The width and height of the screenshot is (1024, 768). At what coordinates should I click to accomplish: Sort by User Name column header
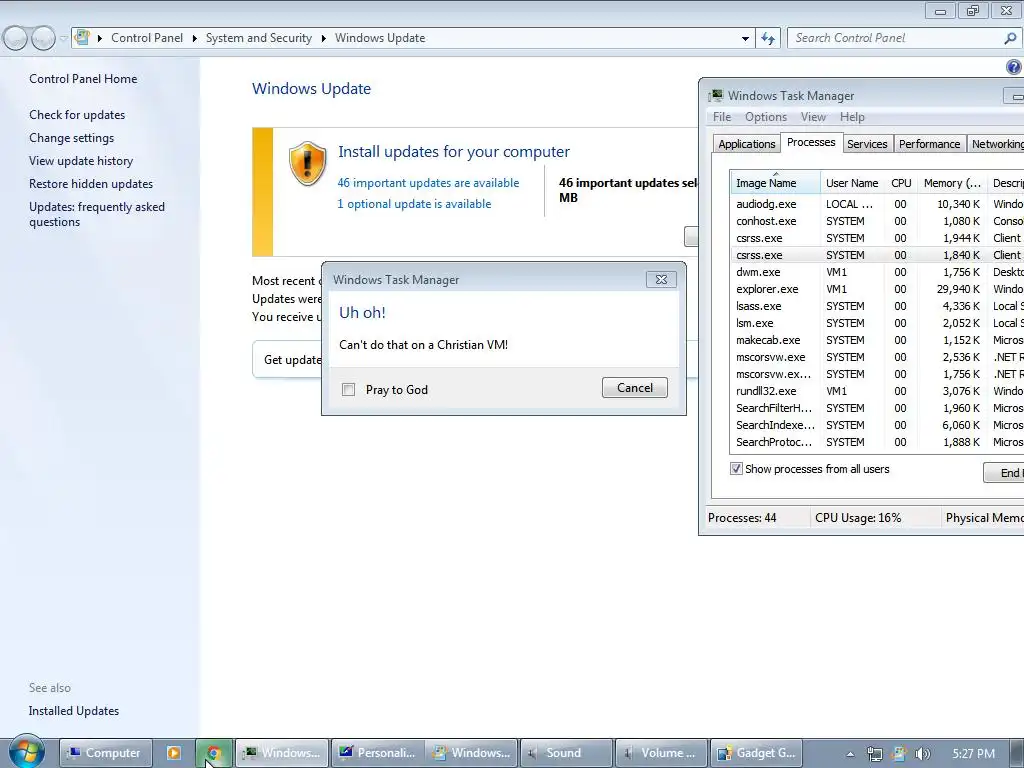pyautogui.click(x=852, y=184)
